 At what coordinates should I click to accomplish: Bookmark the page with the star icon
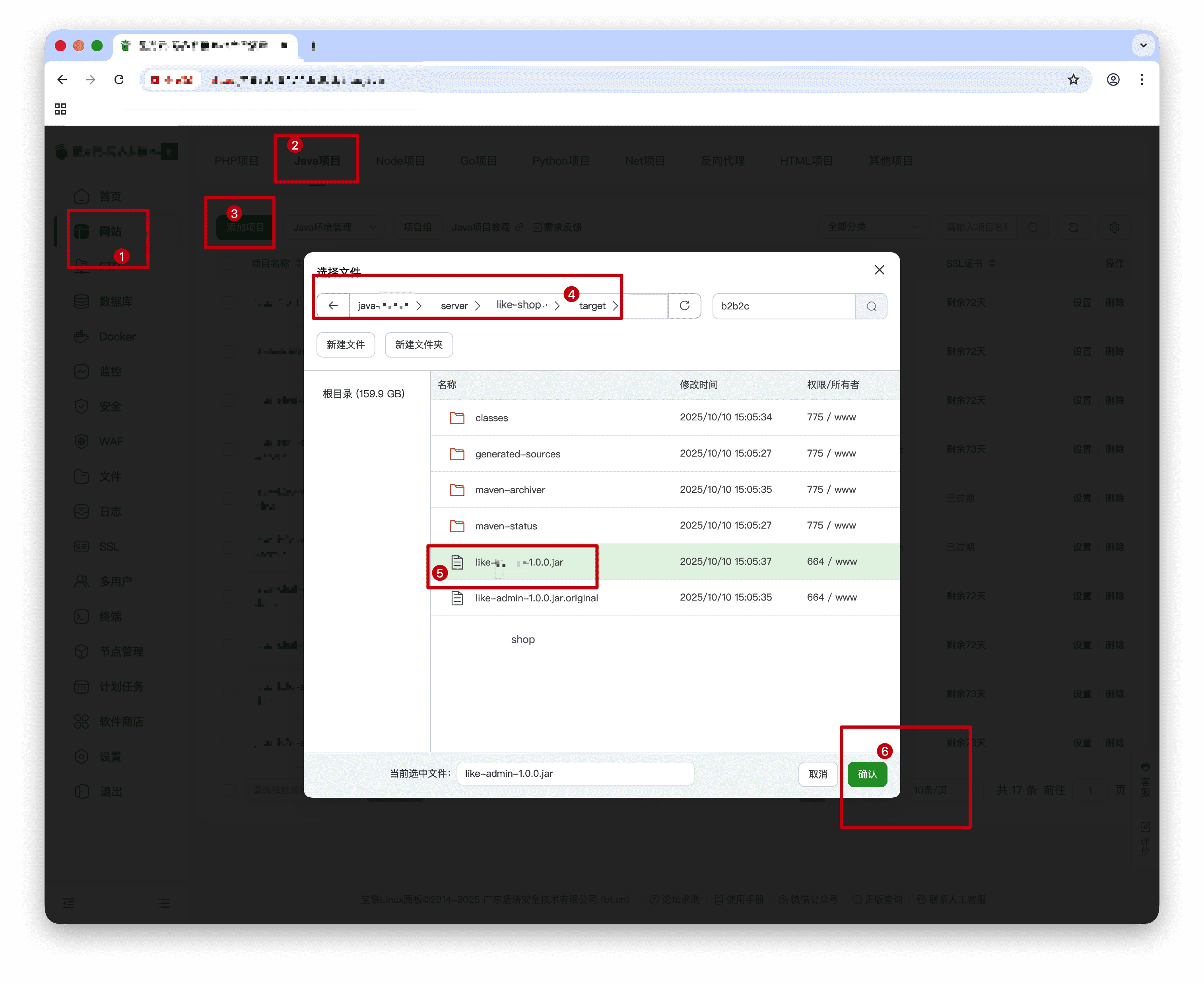(1073, 80)
